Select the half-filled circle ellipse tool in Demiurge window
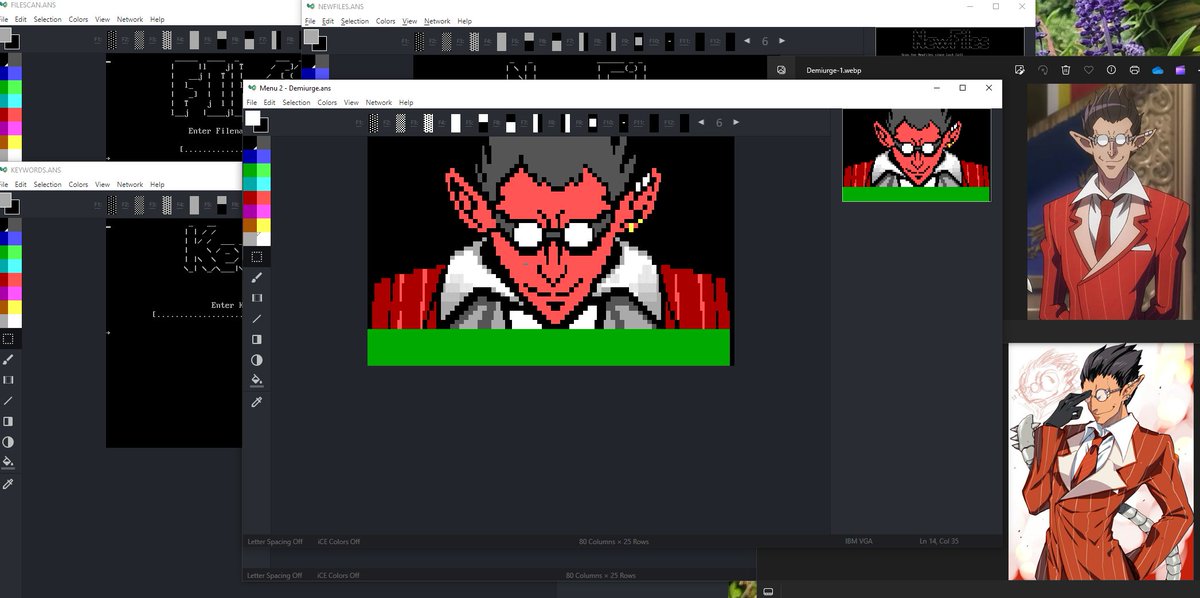 (257, 360)
